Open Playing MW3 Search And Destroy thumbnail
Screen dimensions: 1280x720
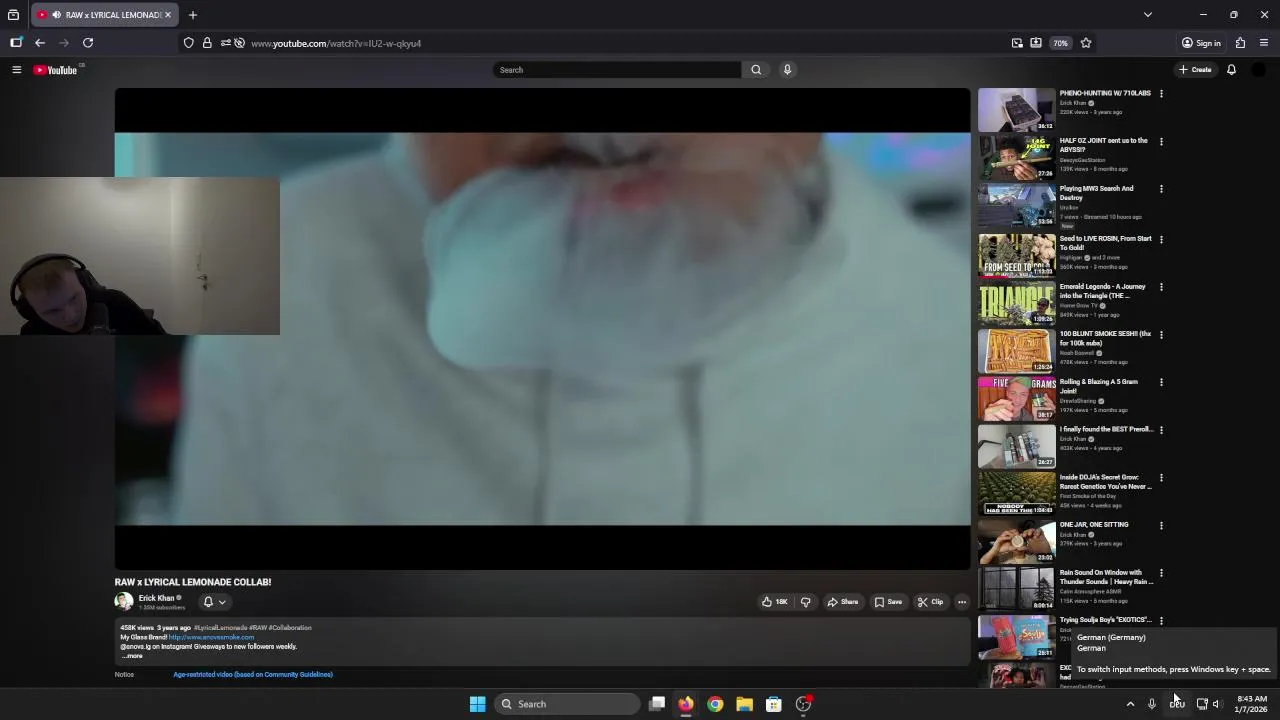1016,206
